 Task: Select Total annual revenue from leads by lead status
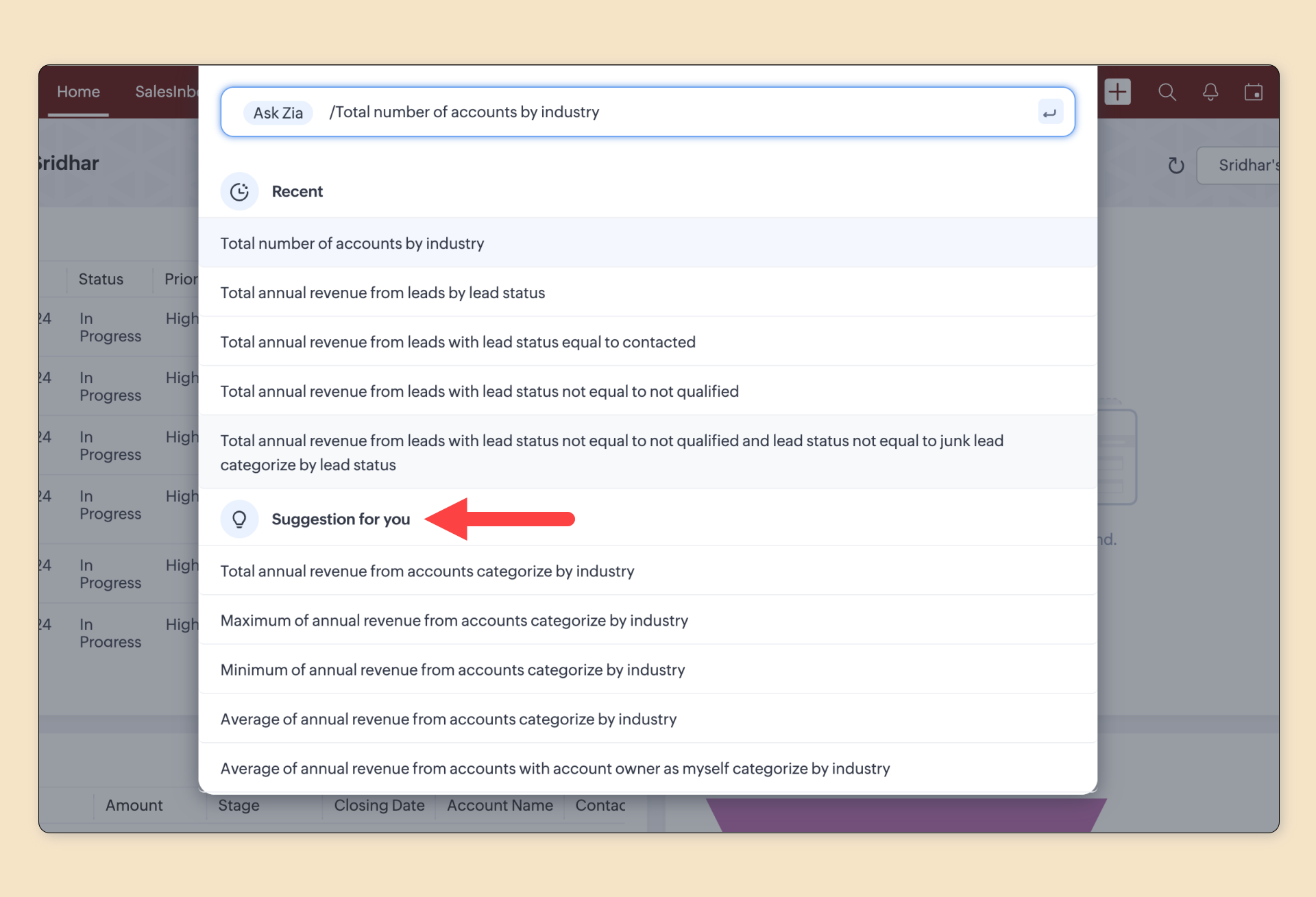(x=382, y=293)
